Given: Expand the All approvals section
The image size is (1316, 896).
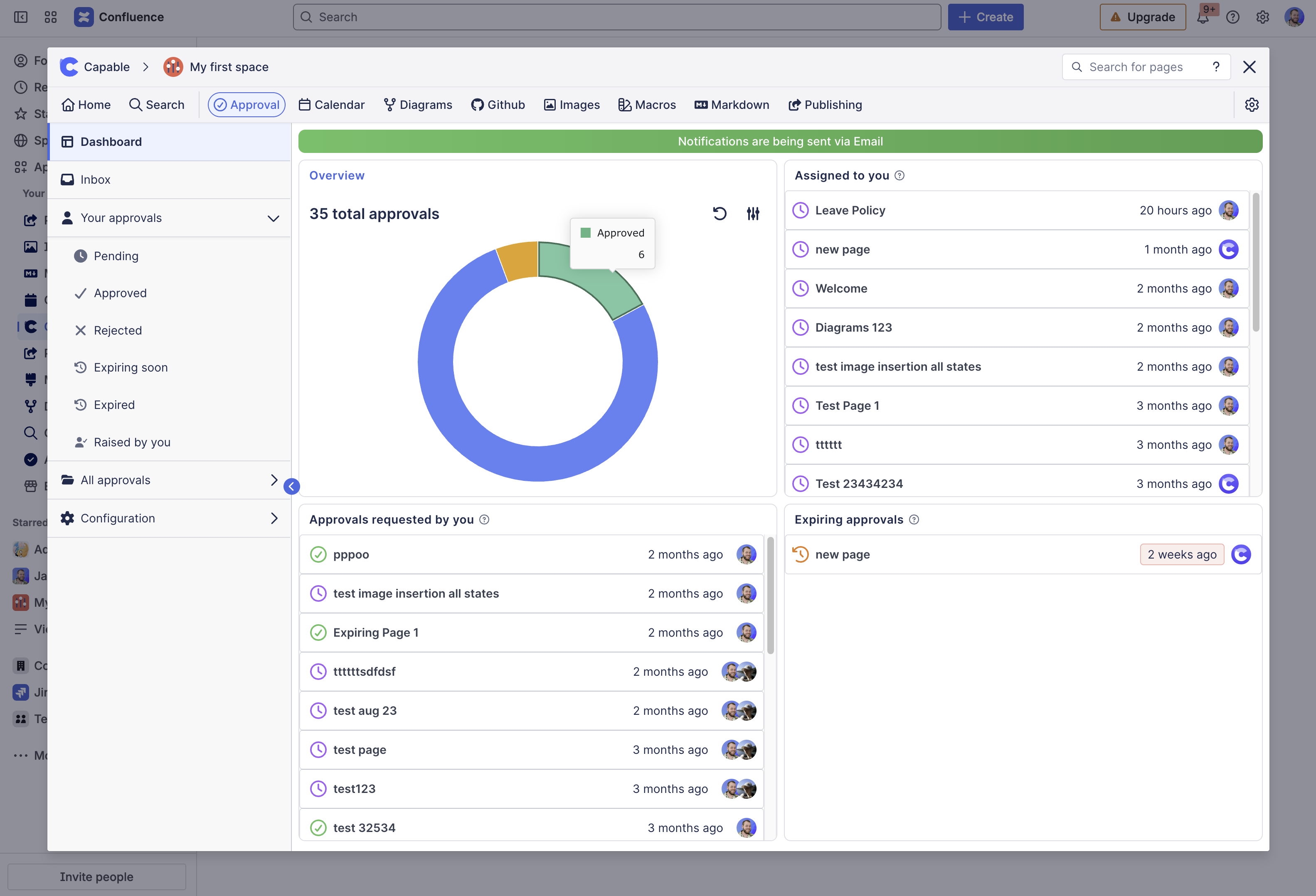Looking at the screenshot, I should tap(274, 480).
